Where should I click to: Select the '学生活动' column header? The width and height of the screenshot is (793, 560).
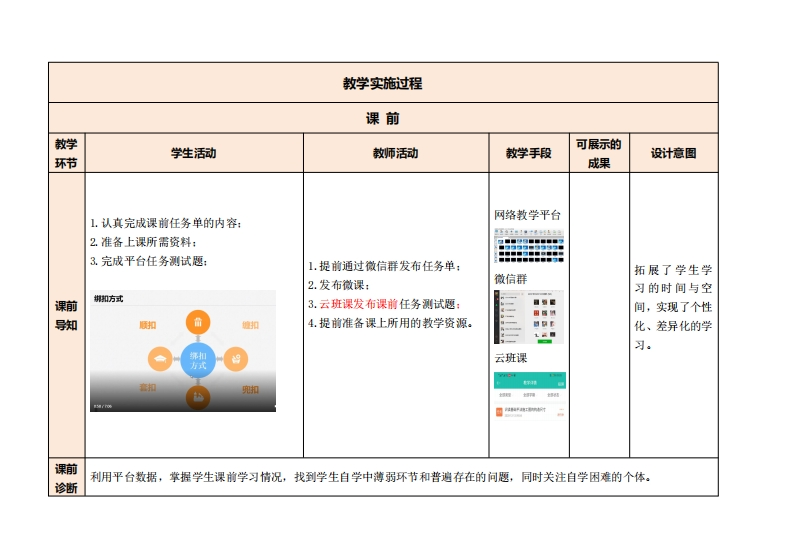point(194,153)
